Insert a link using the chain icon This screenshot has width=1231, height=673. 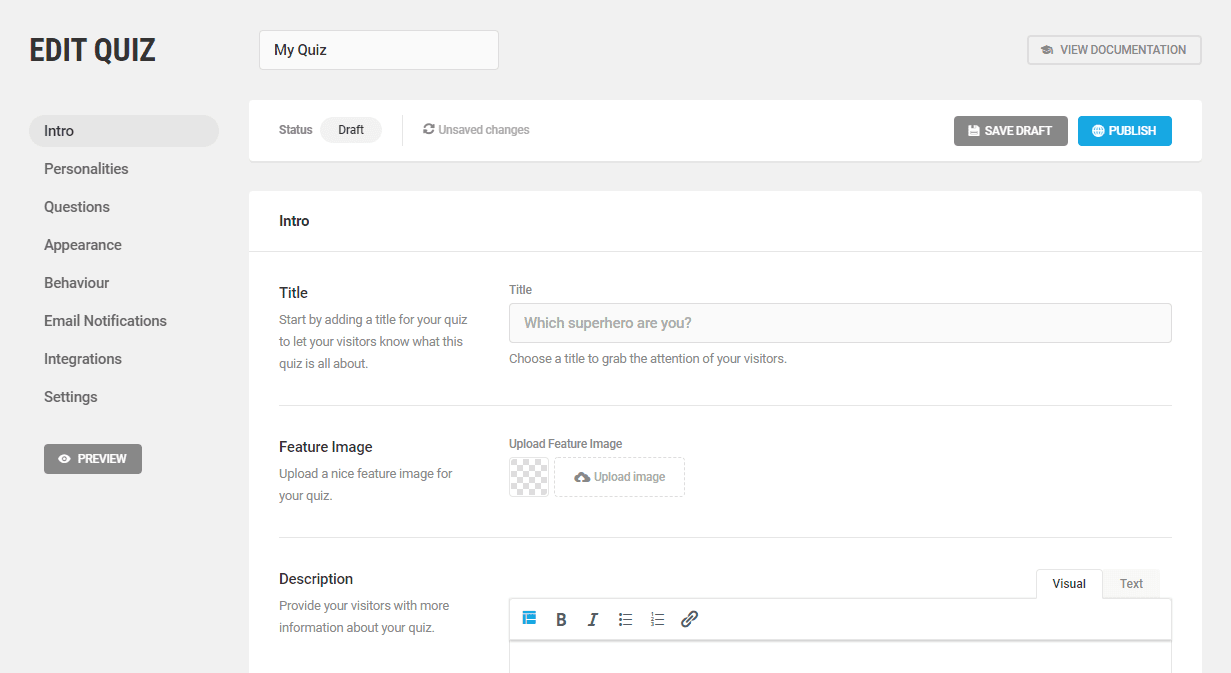[689, 619]
